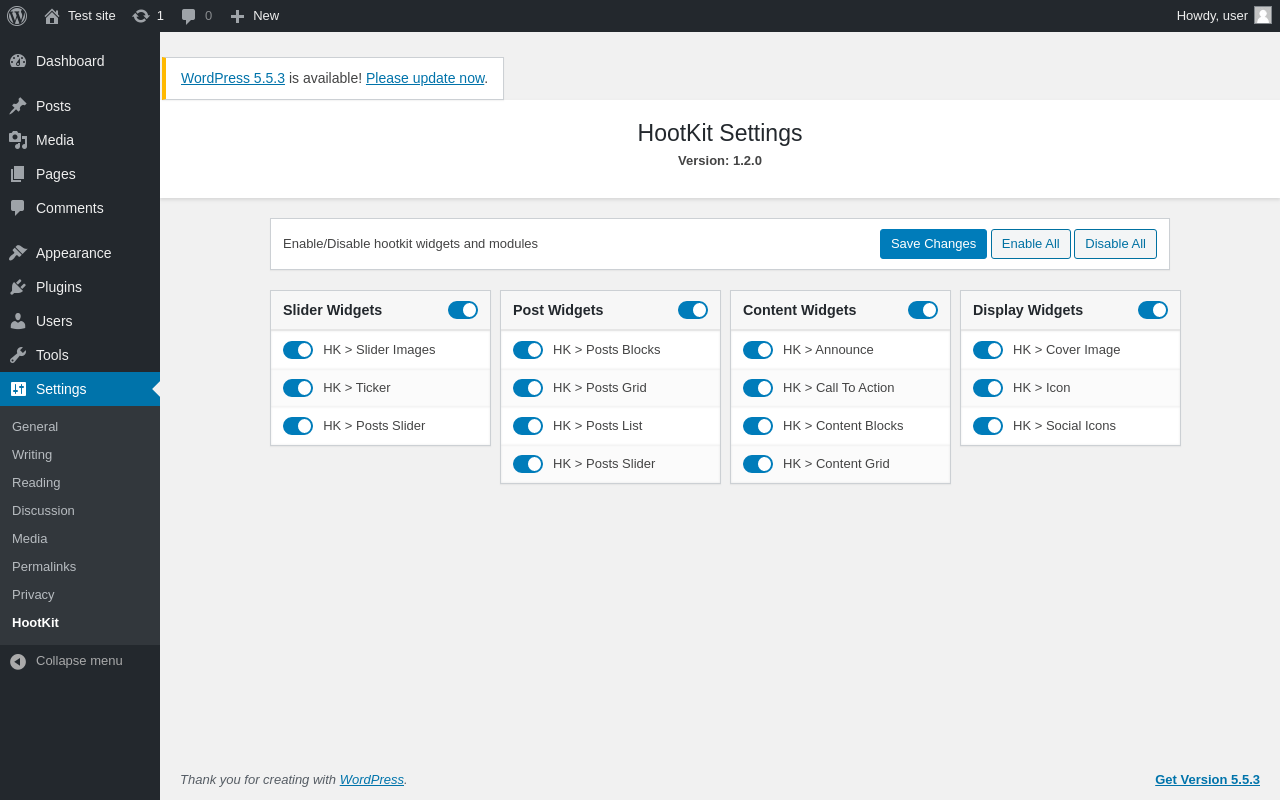The width and height of the screenshot is (1280, 800).
Task: Toggle all Slider Widgets master switch
Action: 463,310
